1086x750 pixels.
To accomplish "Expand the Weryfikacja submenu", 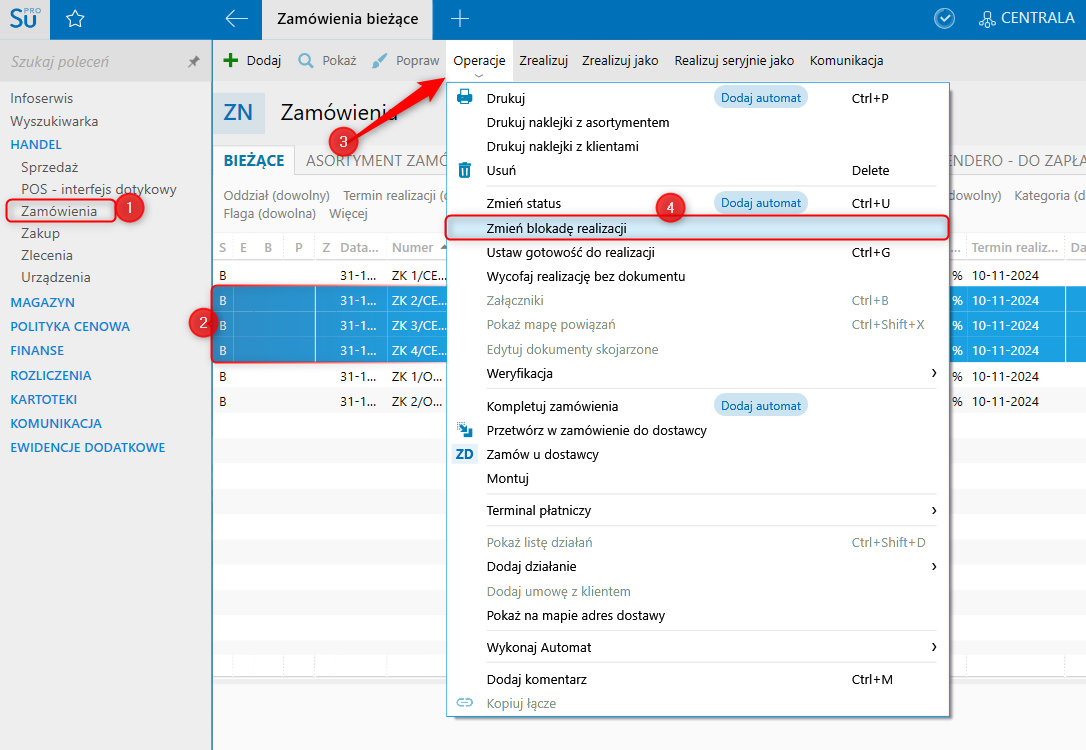I will coord(933,373).
